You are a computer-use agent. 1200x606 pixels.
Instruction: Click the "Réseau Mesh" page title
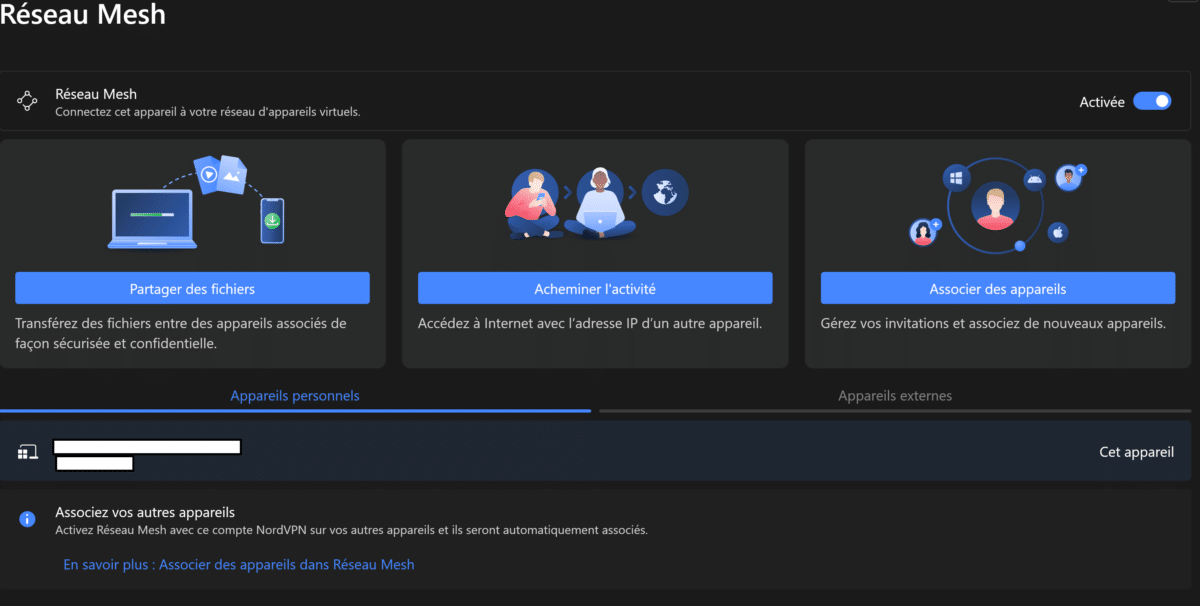click(83, 15)
